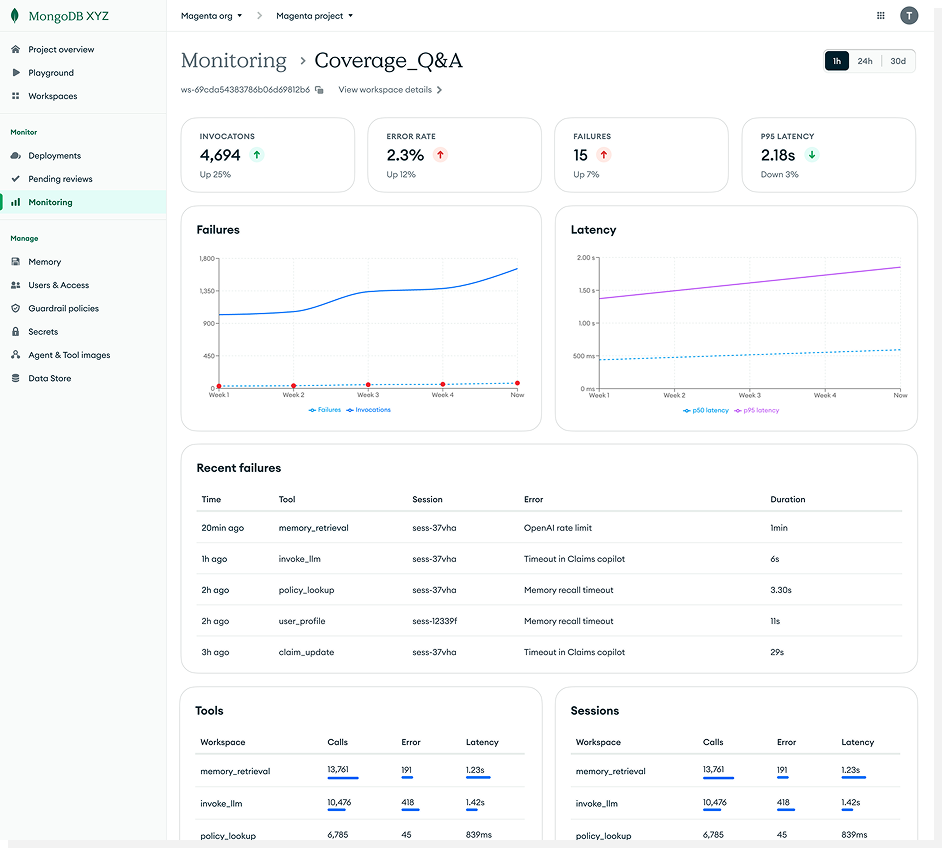The height and width of the screenshot is (848, 942).
Task: Click memory_retrieval row in Sessions table
Action: [735, 771]
